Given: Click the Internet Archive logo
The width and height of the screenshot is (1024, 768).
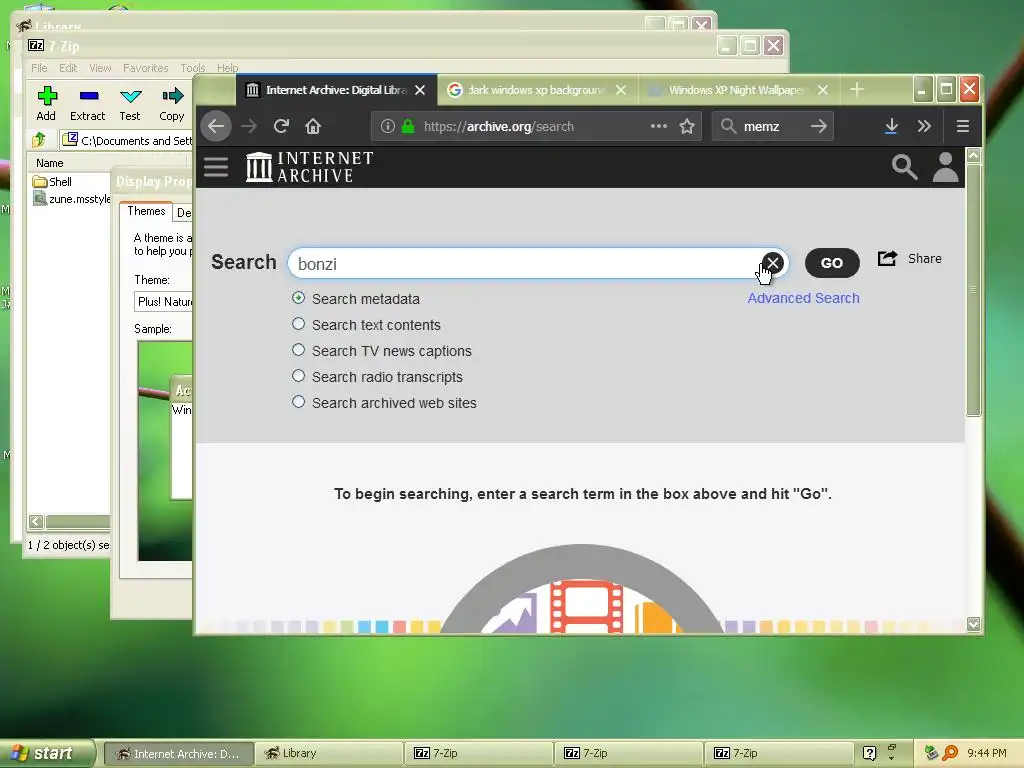Looking at the screenshot, I should pos(310,167).
